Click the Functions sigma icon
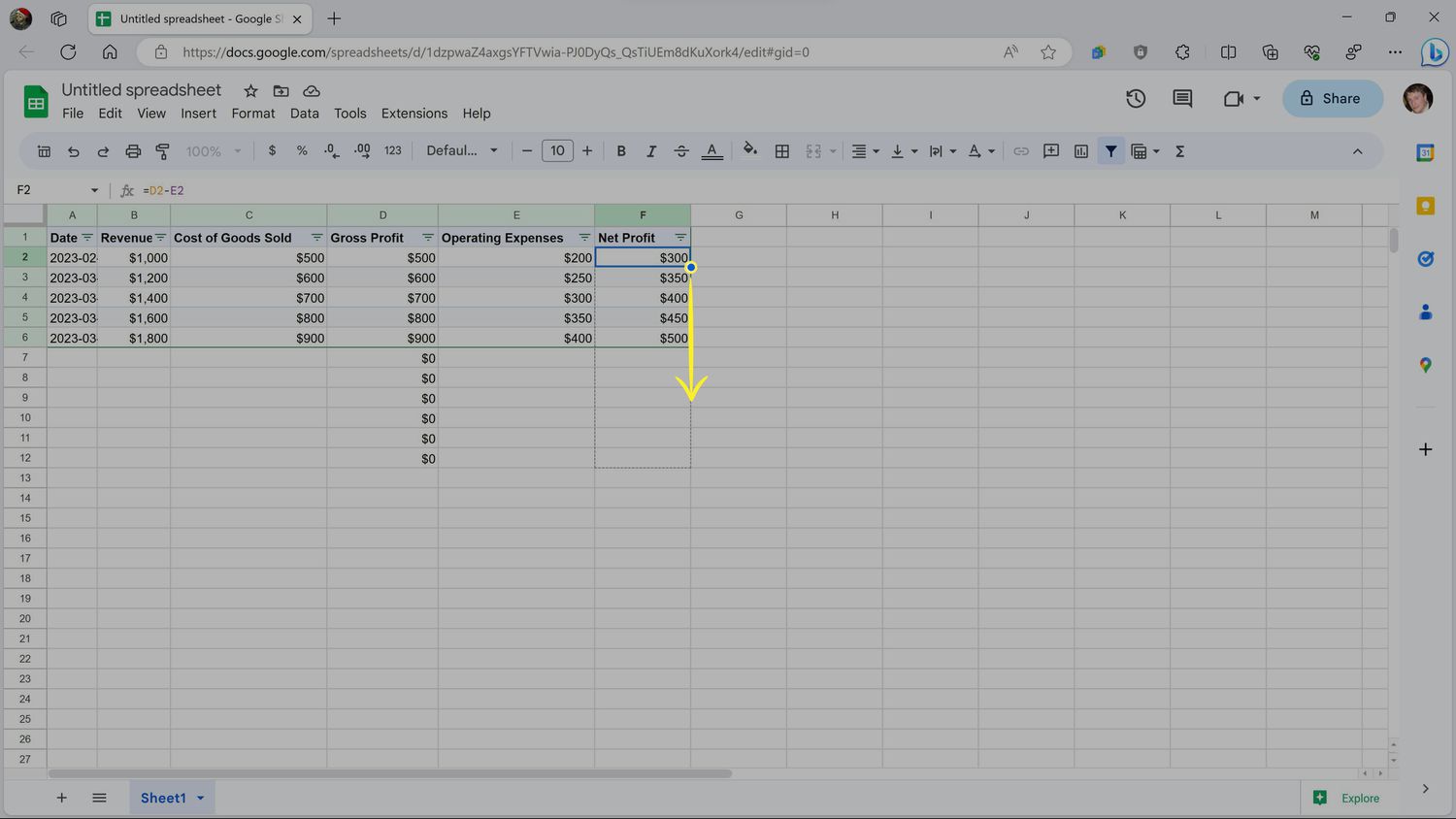 (x=1179, y=151)
